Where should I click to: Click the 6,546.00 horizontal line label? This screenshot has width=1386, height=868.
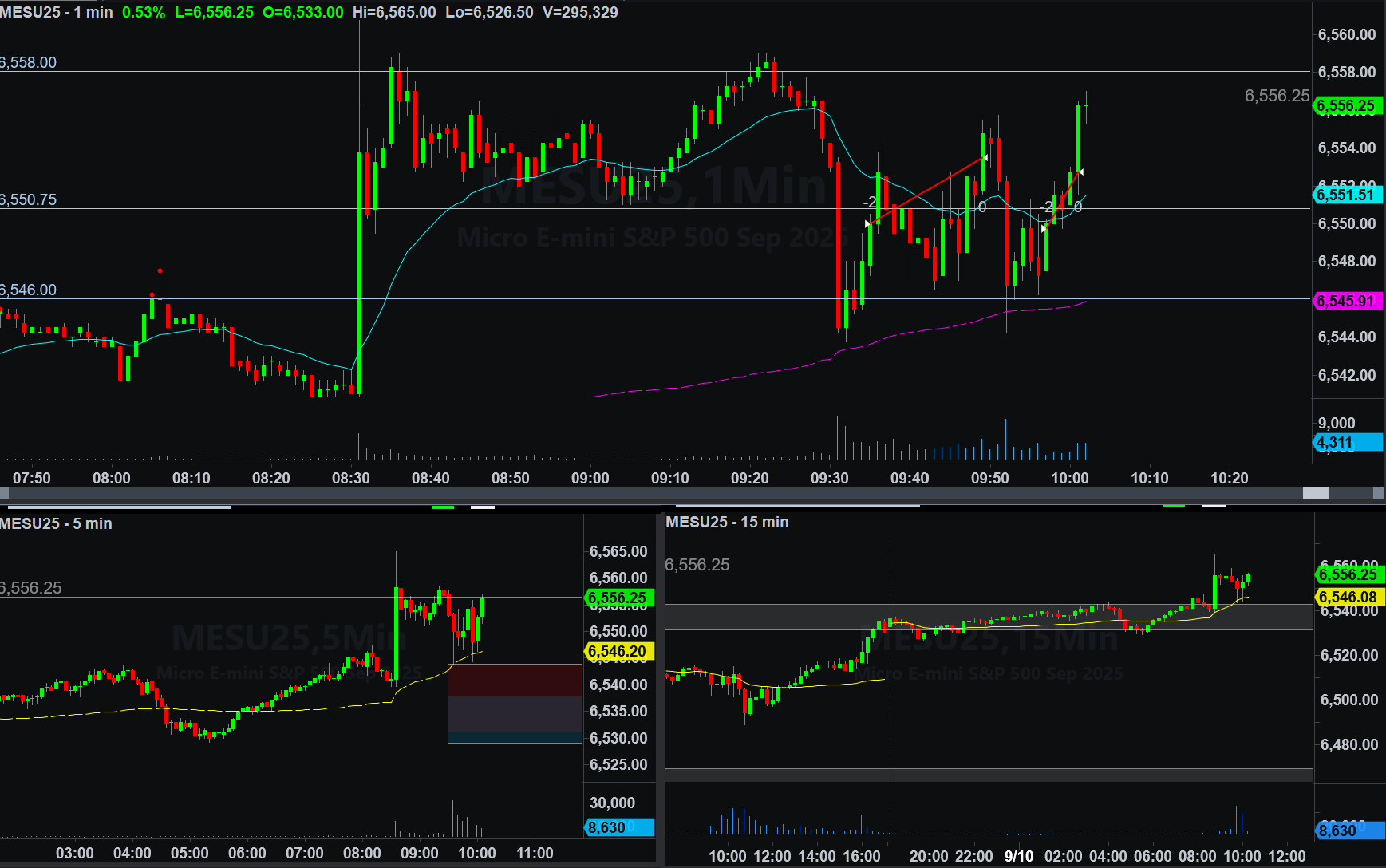pos(30,290)
